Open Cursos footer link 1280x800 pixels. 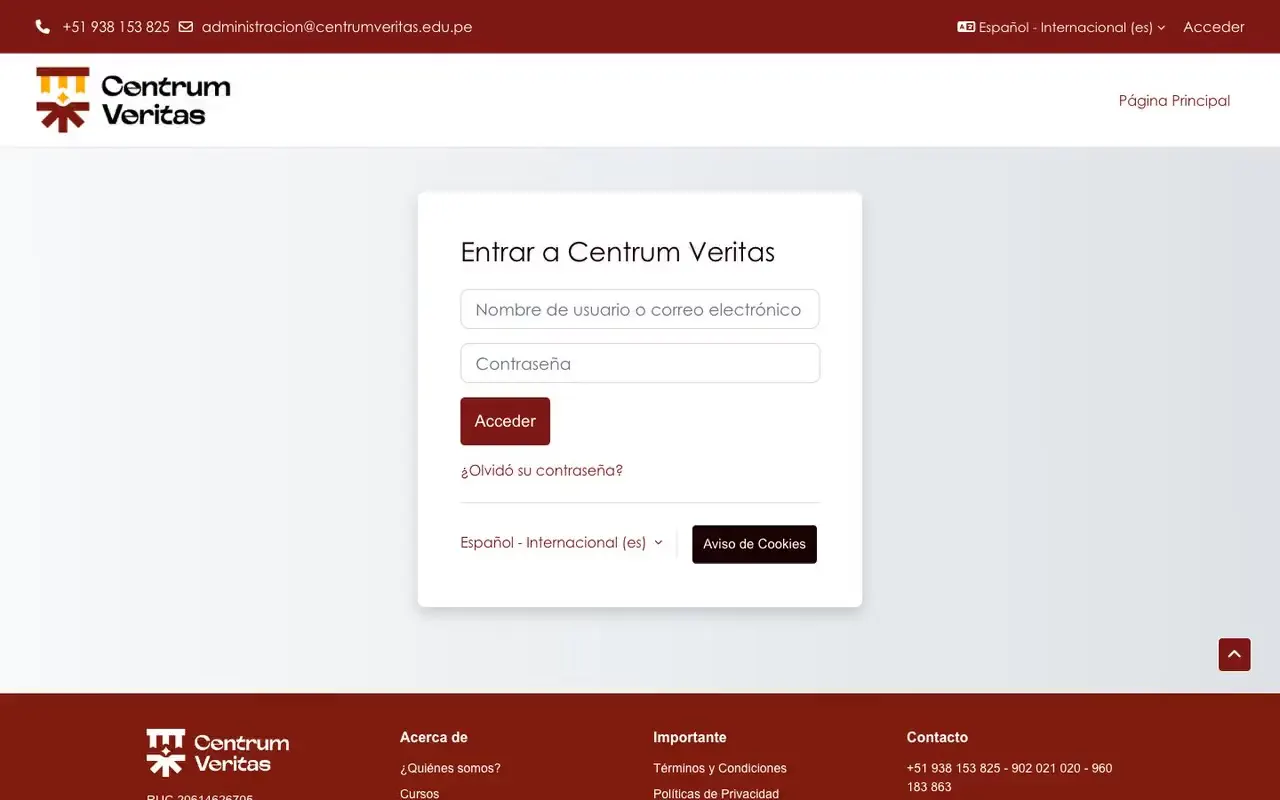[419, 793]
